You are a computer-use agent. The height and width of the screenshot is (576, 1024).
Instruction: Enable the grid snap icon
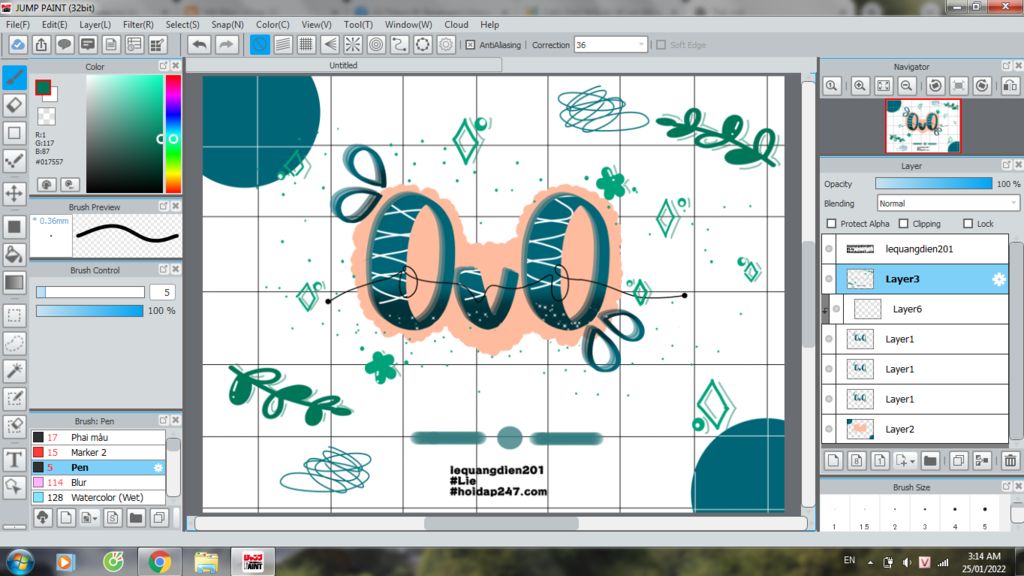pos(306,45)
